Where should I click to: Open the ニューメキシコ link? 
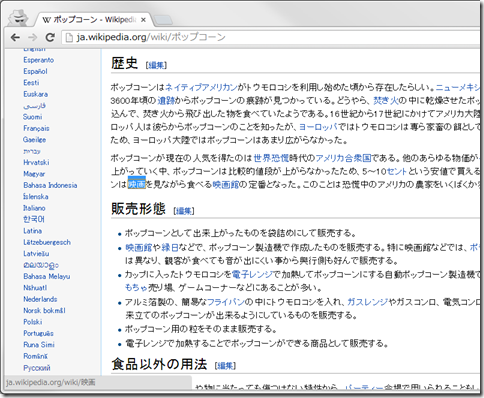(458, 87)
